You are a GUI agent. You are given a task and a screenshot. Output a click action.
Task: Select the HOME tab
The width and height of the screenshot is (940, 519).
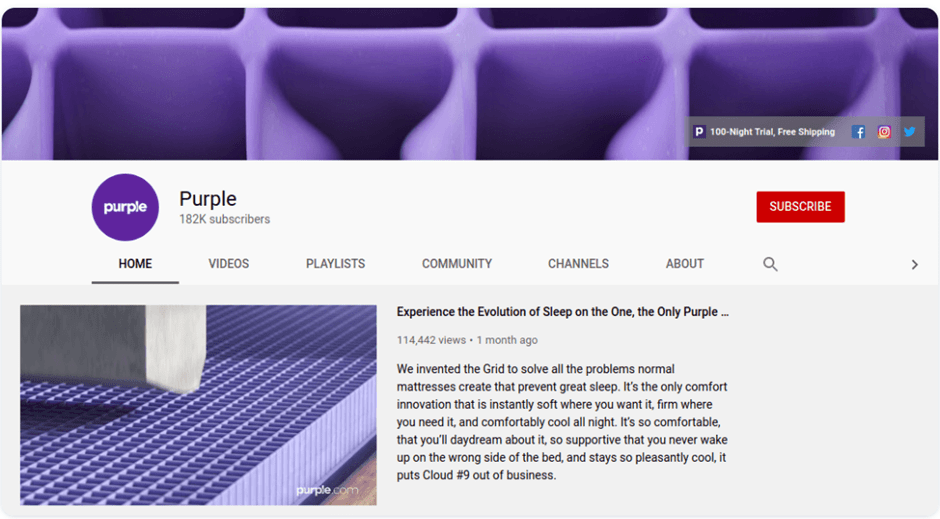pos(135,264)
